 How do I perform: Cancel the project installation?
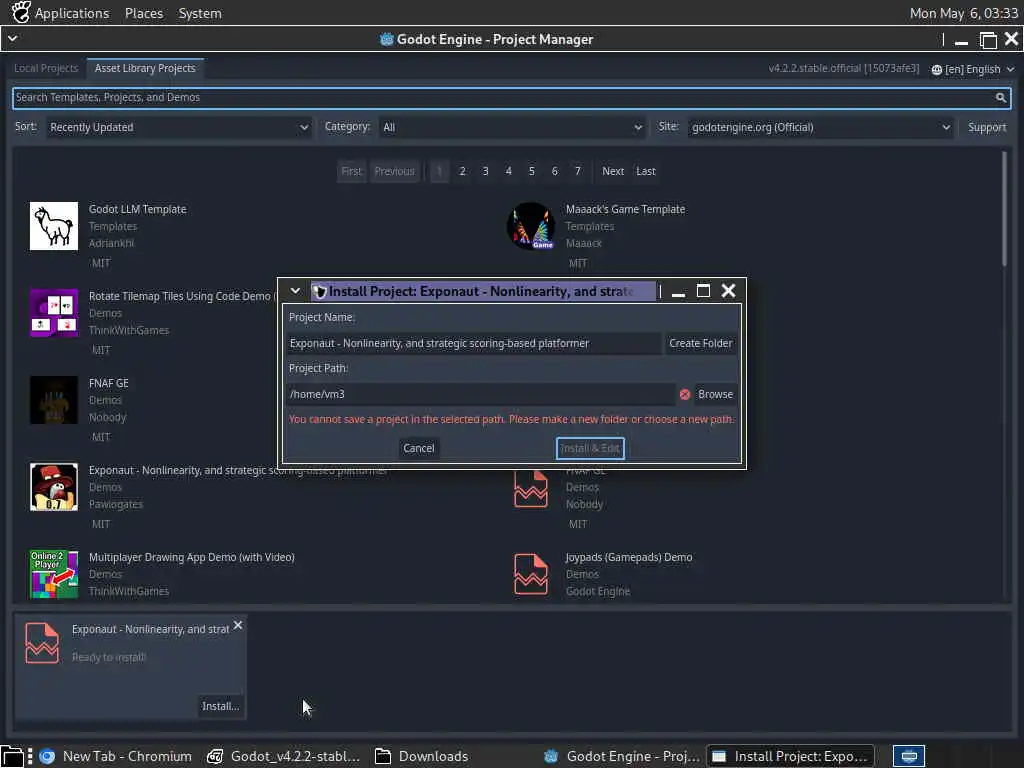click(x=419, y=448)
